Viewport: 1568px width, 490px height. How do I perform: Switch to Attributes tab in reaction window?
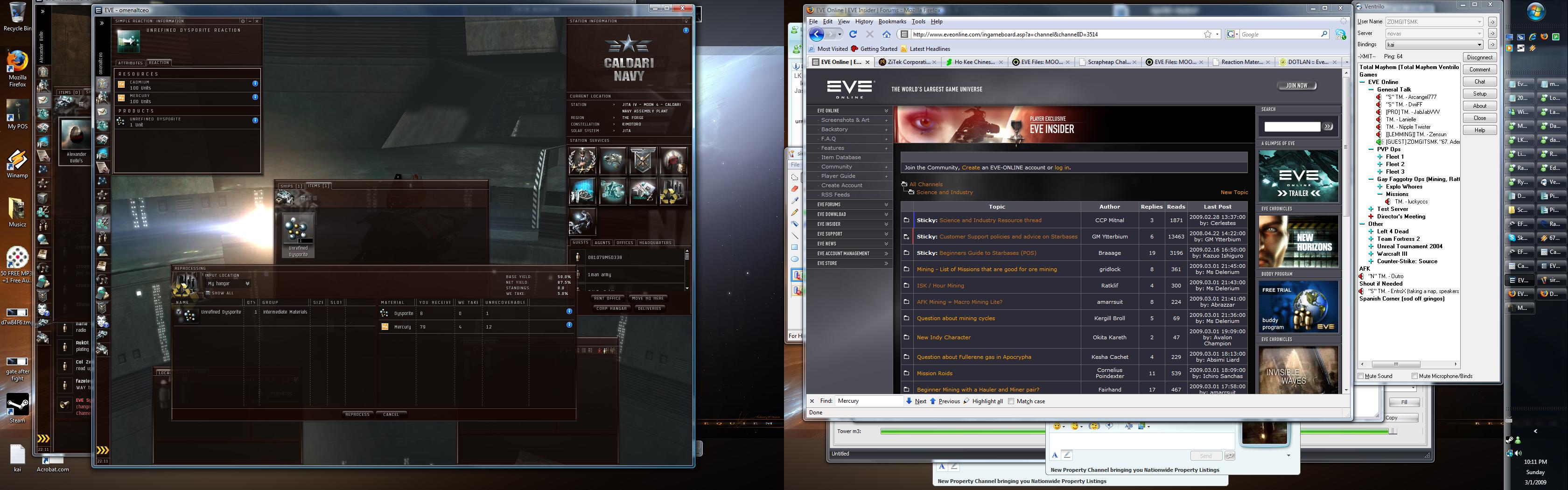point(130,63)
